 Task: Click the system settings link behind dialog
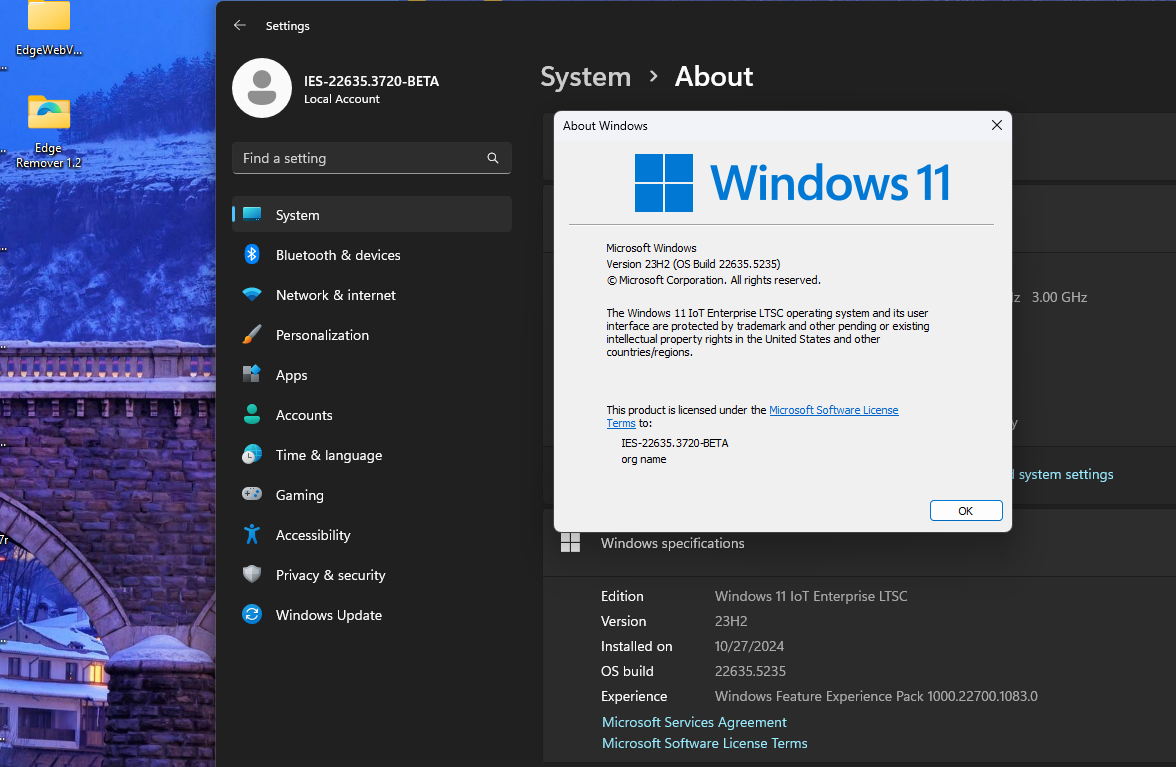point(1065,474)
